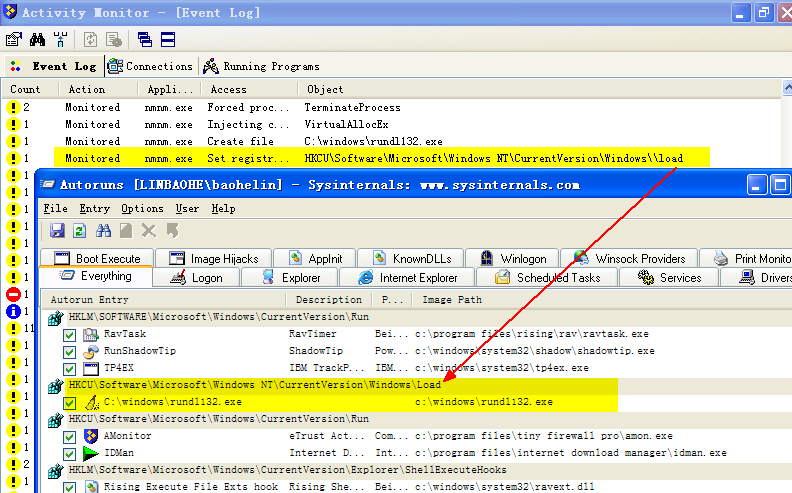Uncheck the IDMan autorun entry
This screenshot has height=493, width=792.
click(70, 454)
